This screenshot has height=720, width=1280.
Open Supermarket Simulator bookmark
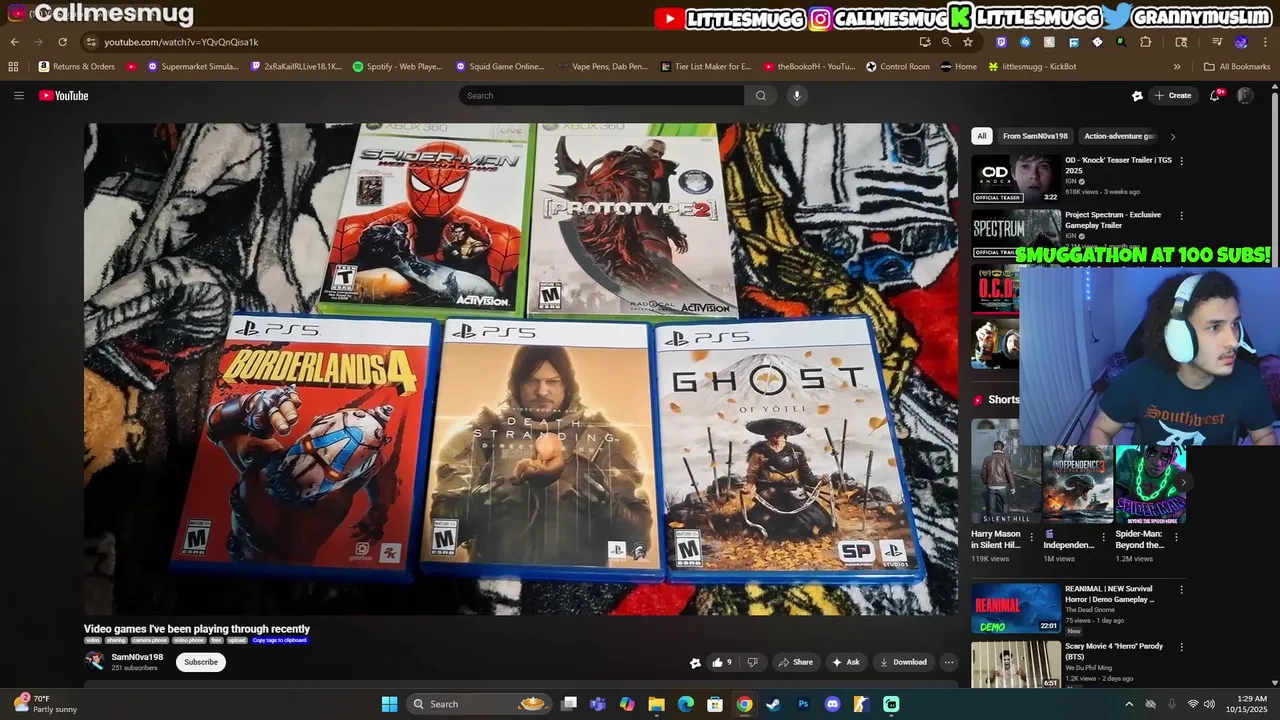tap(193, 67)
